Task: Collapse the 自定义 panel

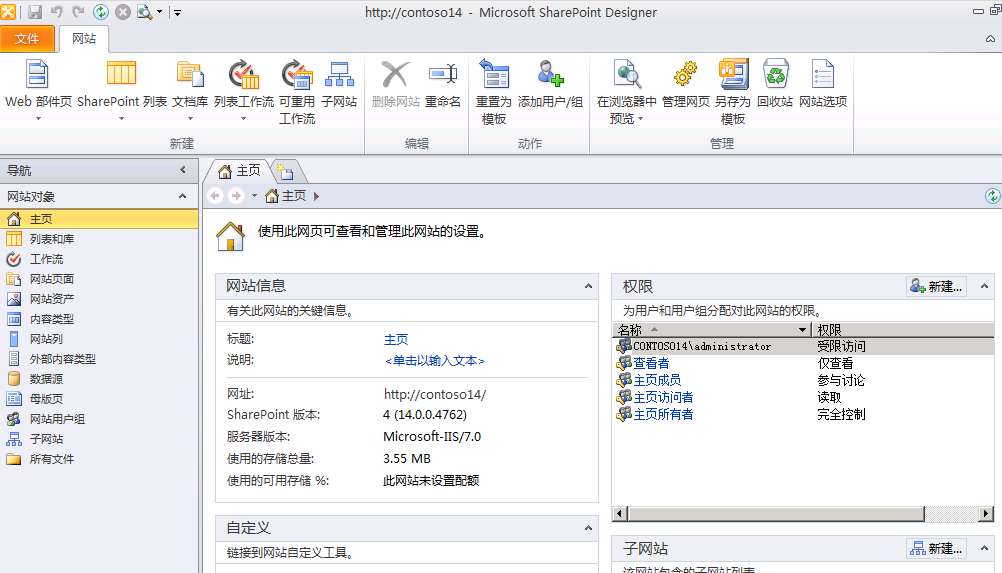Action: point(588,528)
